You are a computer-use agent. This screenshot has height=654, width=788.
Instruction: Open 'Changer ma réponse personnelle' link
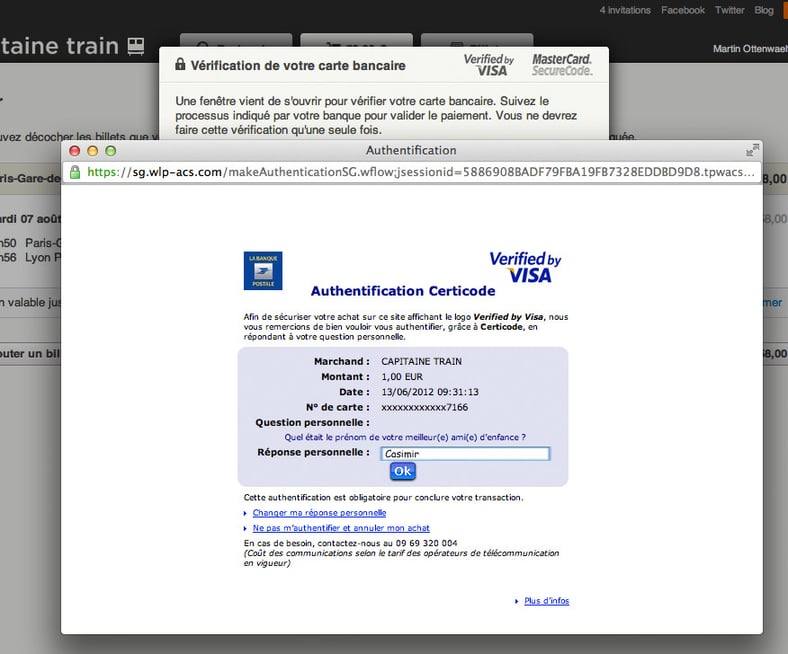coord(319,513)
